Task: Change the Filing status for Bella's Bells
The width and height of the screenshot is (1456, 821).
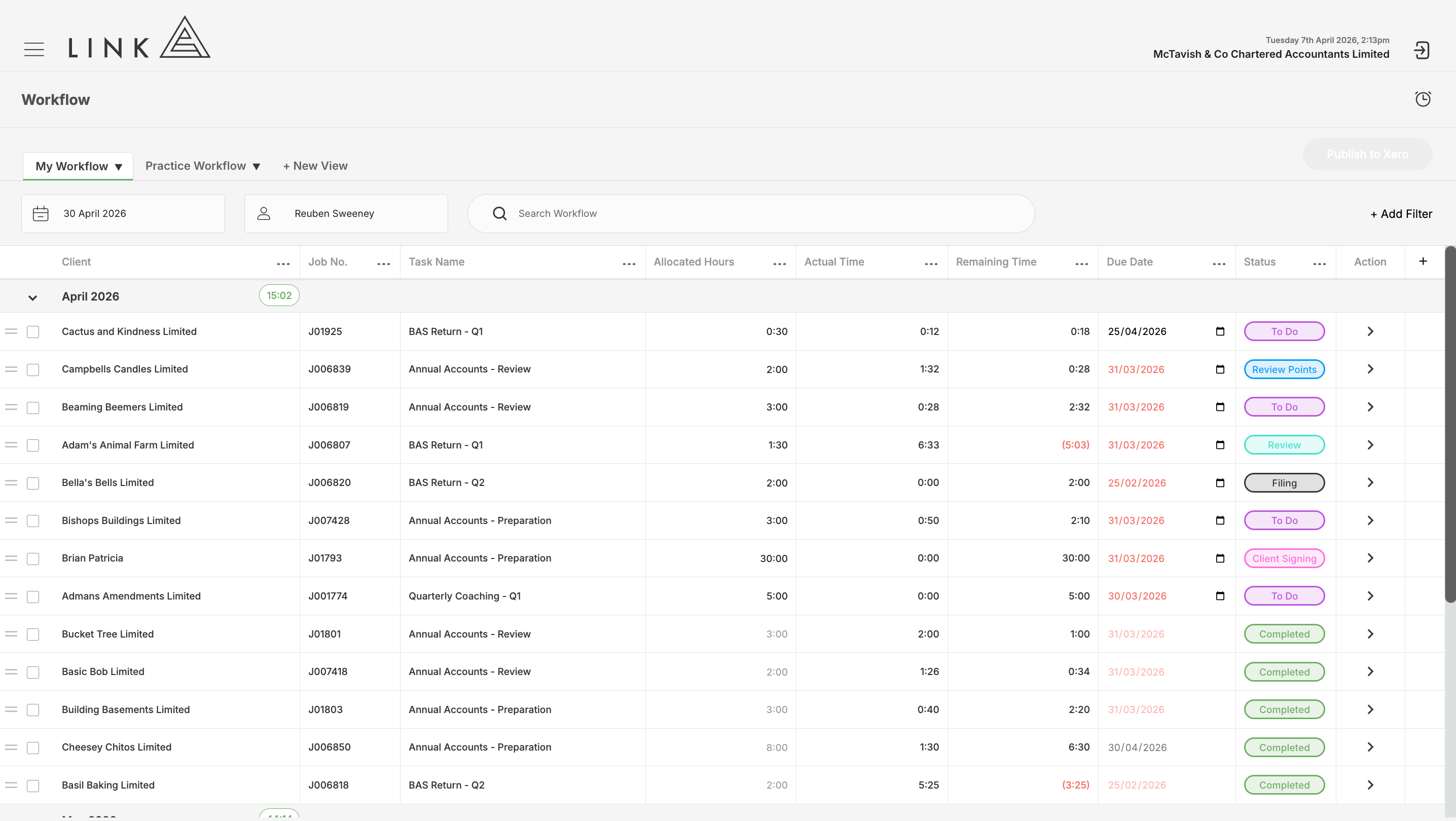Action: pyautogui.click(x=1284, y=482)
